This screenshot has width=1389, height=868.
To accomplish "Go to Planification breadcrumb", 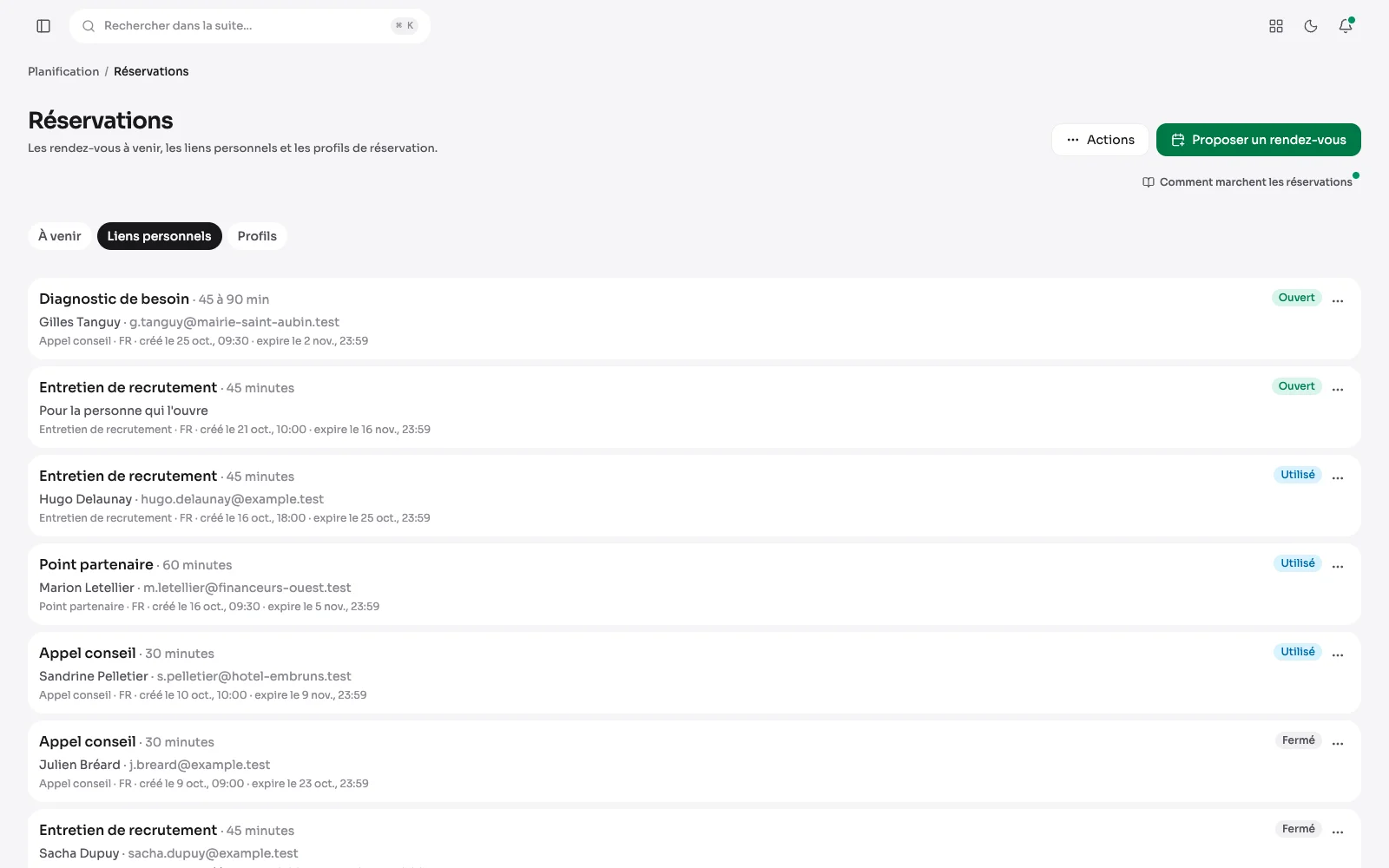I will tap(63, 71).
